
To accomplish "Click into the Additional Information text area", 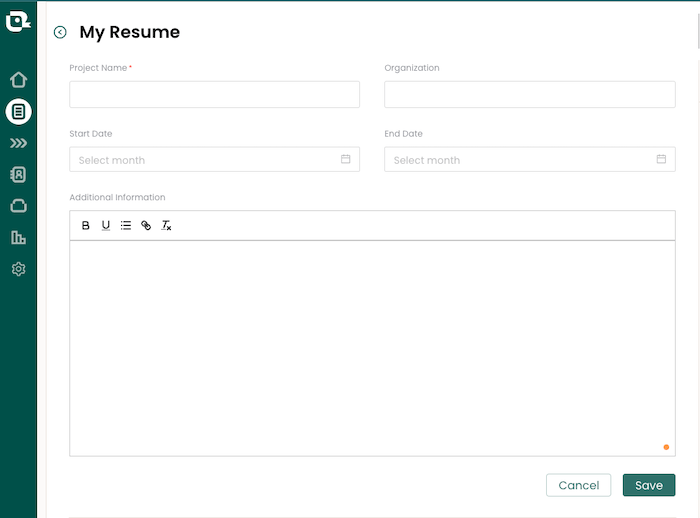I will pos(372,348).
